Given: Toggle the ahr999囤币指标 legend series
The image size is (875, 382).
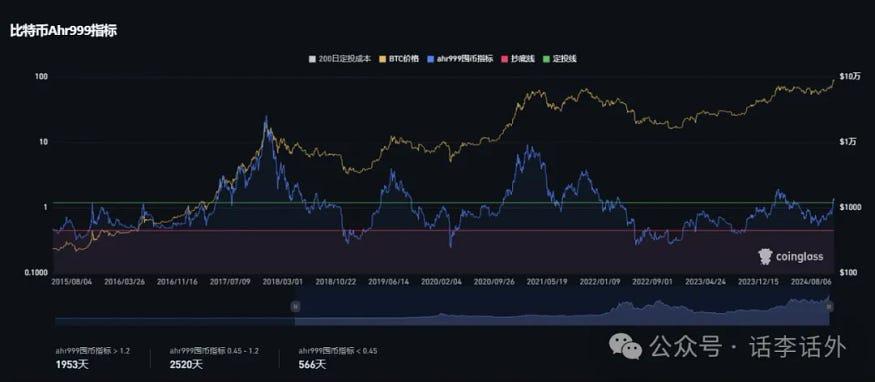Looking at the screenshot, I should click(x=460, y=59).
